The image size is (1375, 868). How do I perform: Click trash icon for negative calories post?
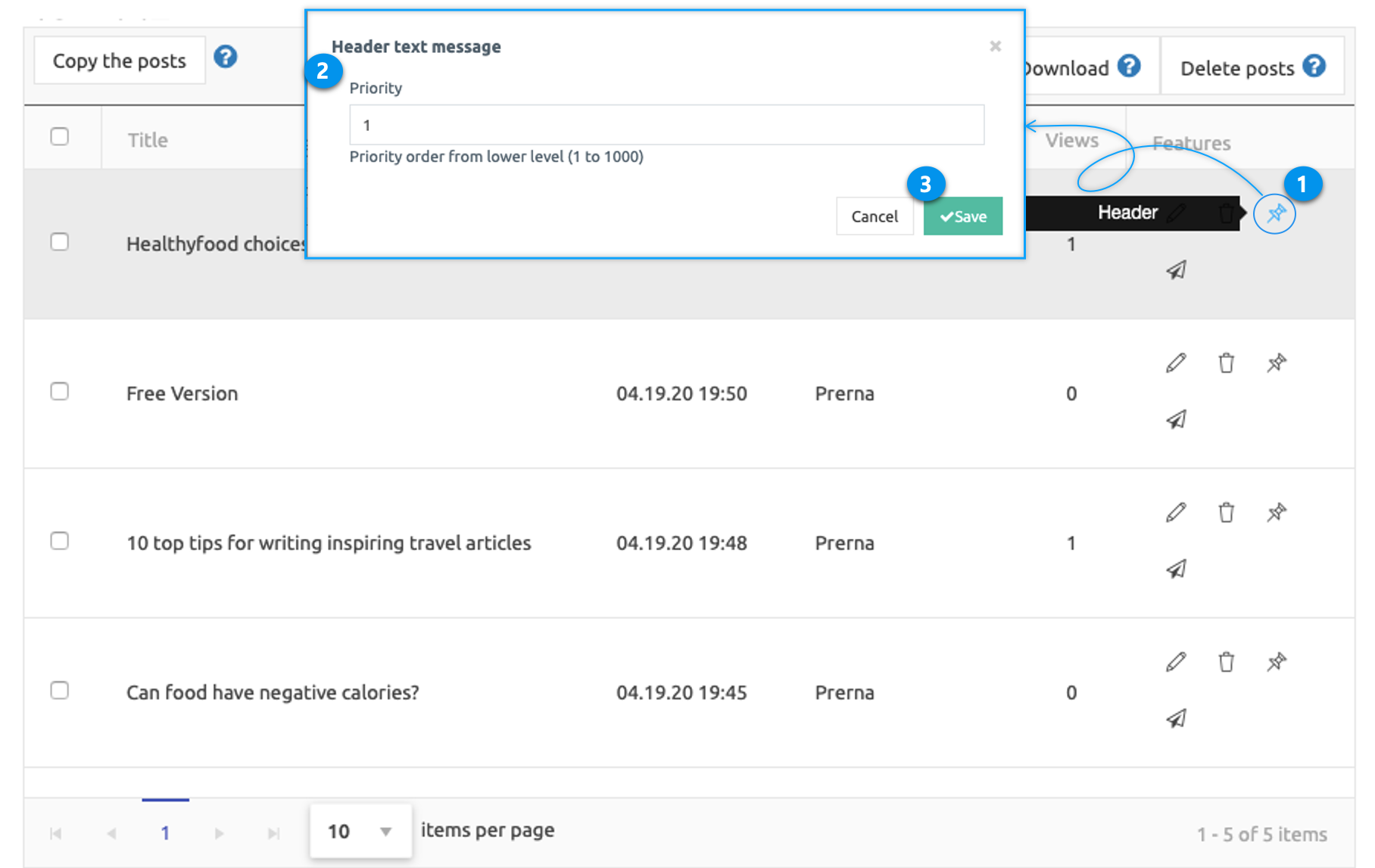coord(1226,662)
